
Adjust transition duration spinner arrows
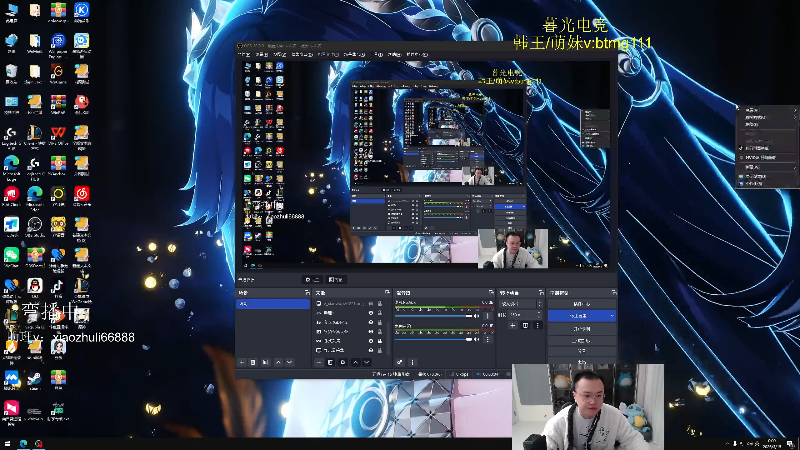tap(539, 315)
